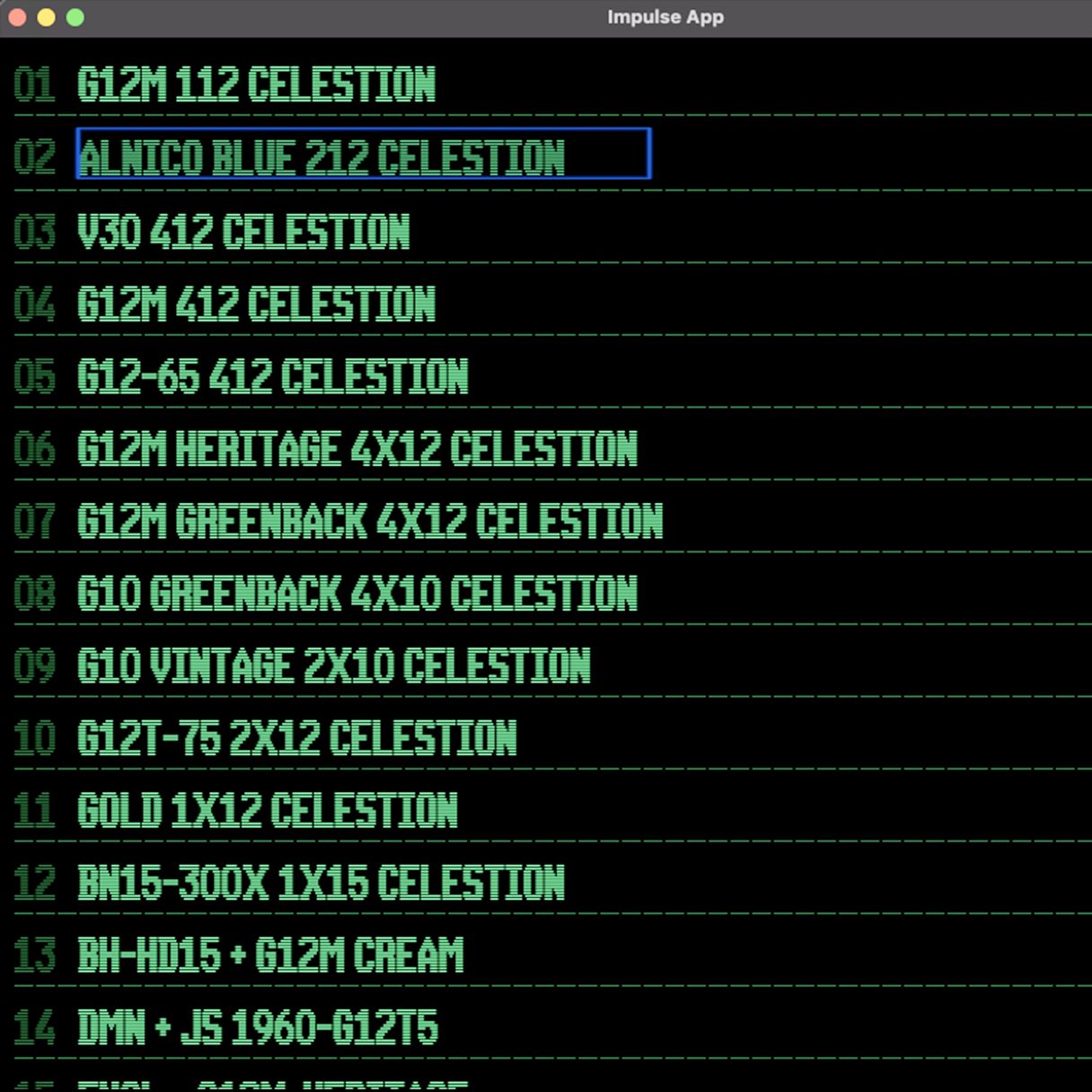1092x1092 pixels.
Task: Click the yellow minimize traffic light button
Action: pyautogui.click(x=47, y=16)
